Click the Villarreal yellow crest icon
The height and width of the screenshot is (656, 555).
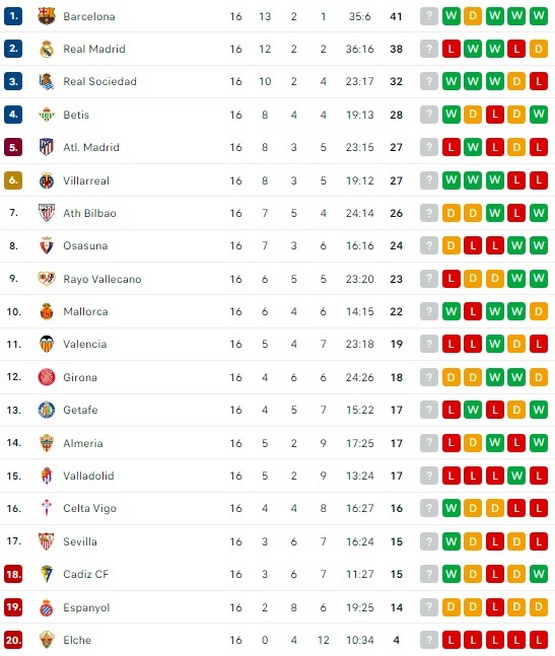[46, 180]
